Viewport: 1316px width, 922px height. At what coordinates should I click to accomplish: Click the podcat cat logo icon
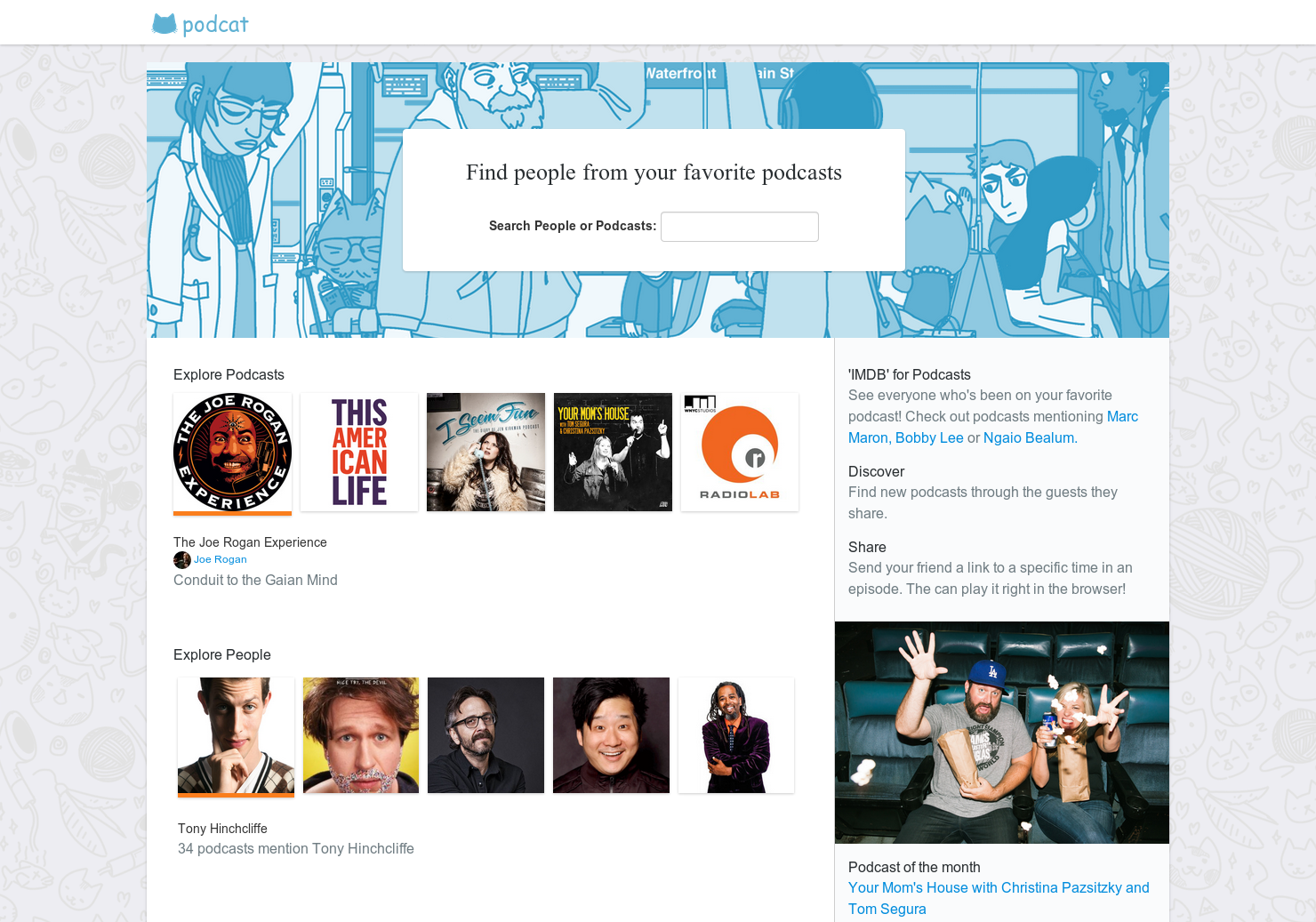164,24
